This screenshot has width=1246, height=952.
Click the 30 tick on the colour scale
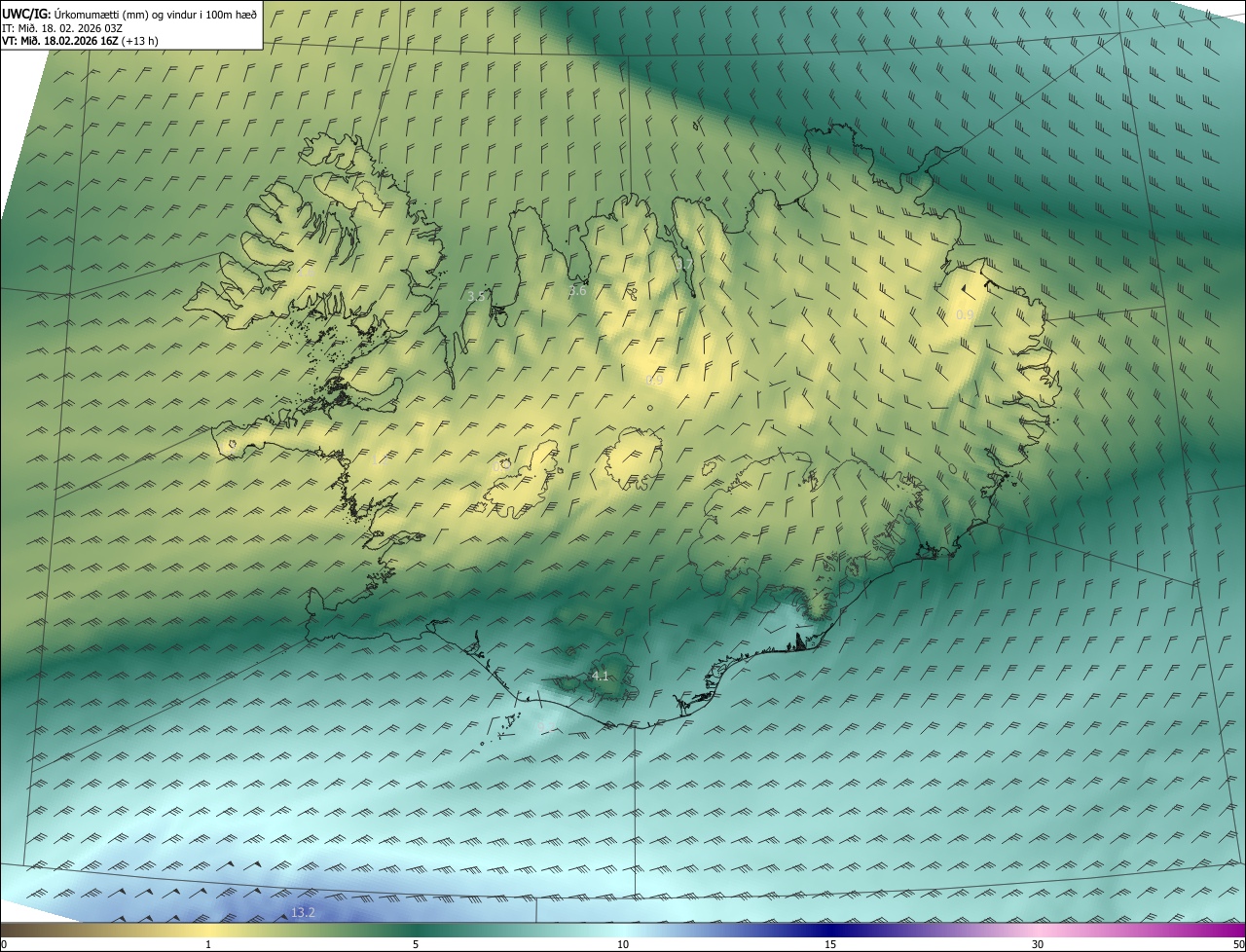point(1038,944)
